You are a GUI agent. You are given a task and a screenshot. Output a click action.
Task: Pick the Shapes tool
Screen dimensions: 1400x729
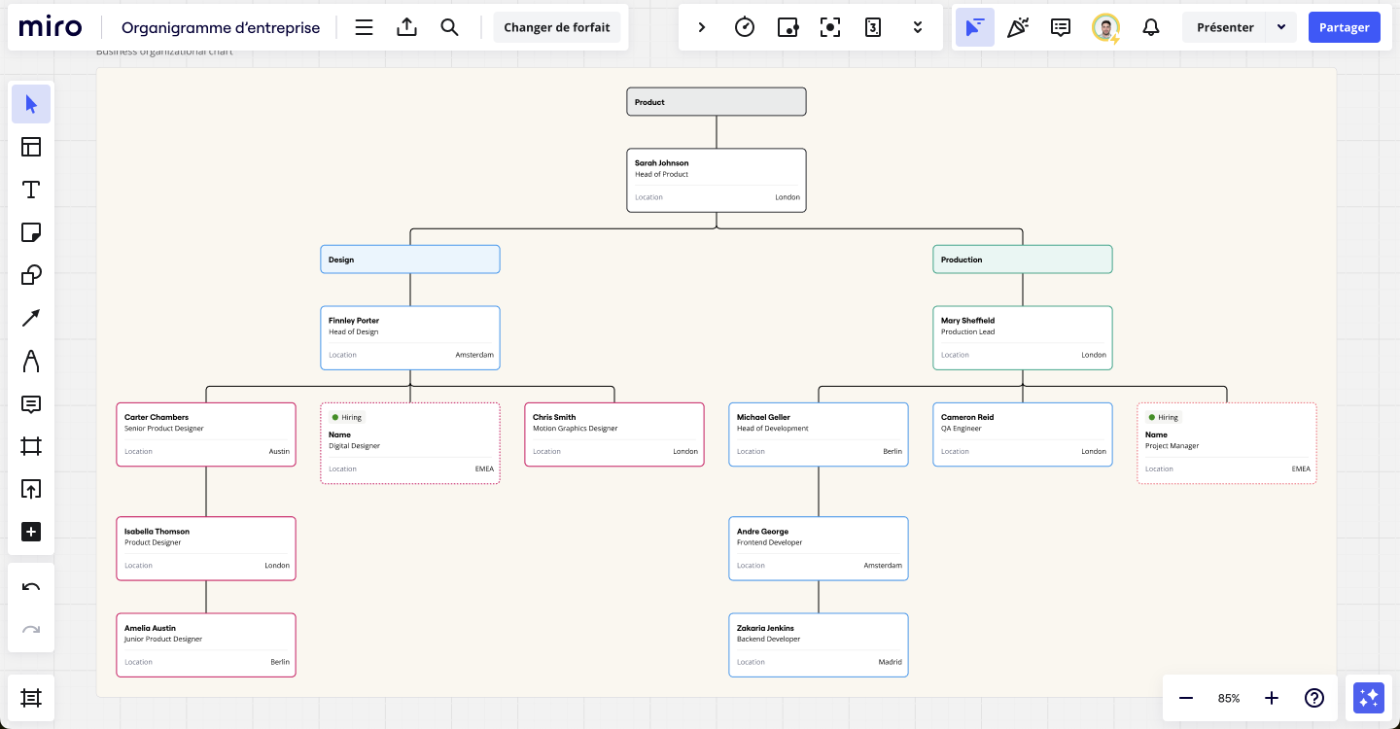tap(31, 274)
